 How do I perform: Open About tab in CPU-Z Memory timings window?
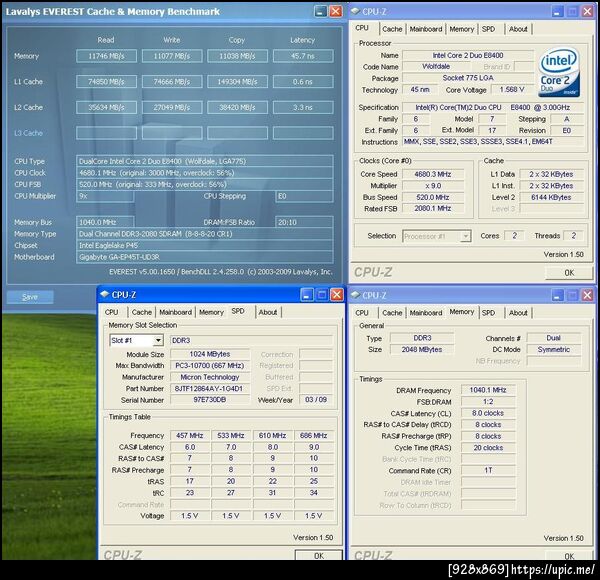(518, 313)
